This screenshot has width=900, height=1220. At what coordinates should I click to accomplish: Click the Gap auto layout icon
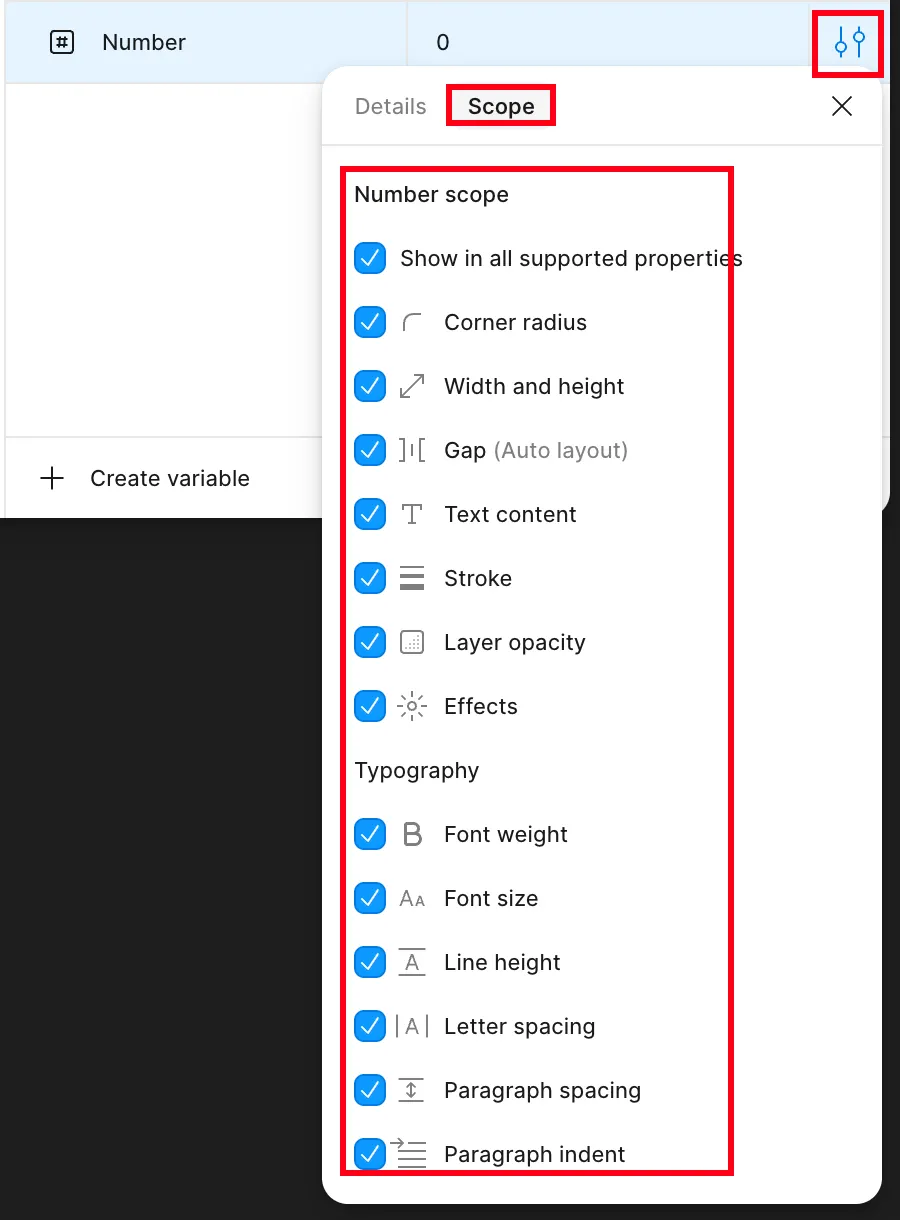click(411, 451)
